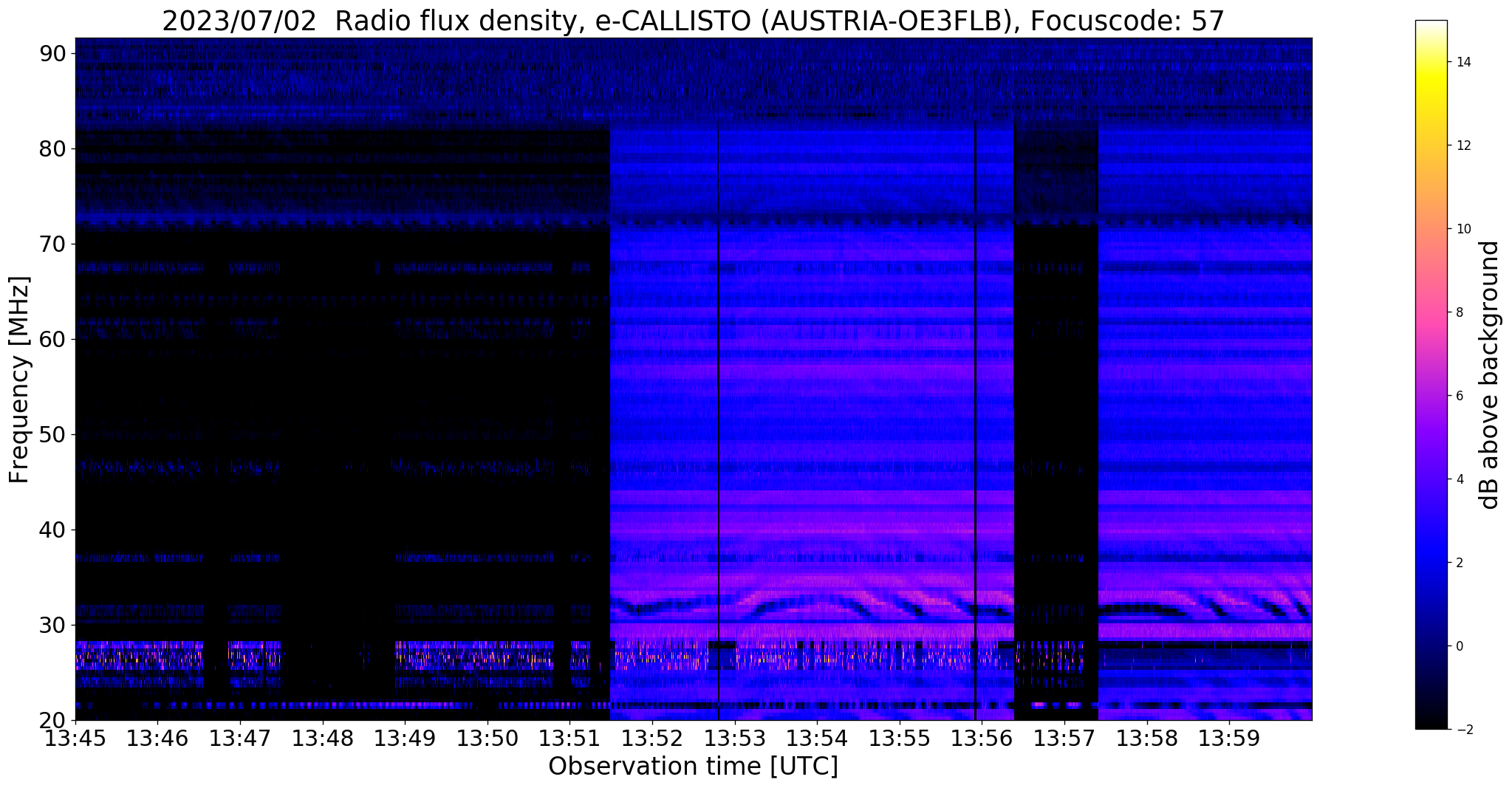Click the 13:58 time tick label
This screenshot has height=788, width=1512.
(x=1147, y=738)
